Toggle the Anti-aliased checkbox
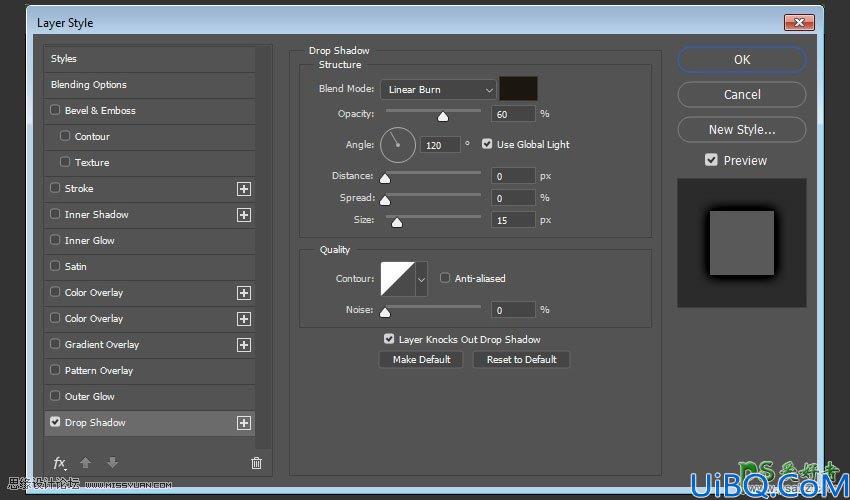Image resolution: width=850 pixels, height=500 pixels. click(x=445, y=278)
